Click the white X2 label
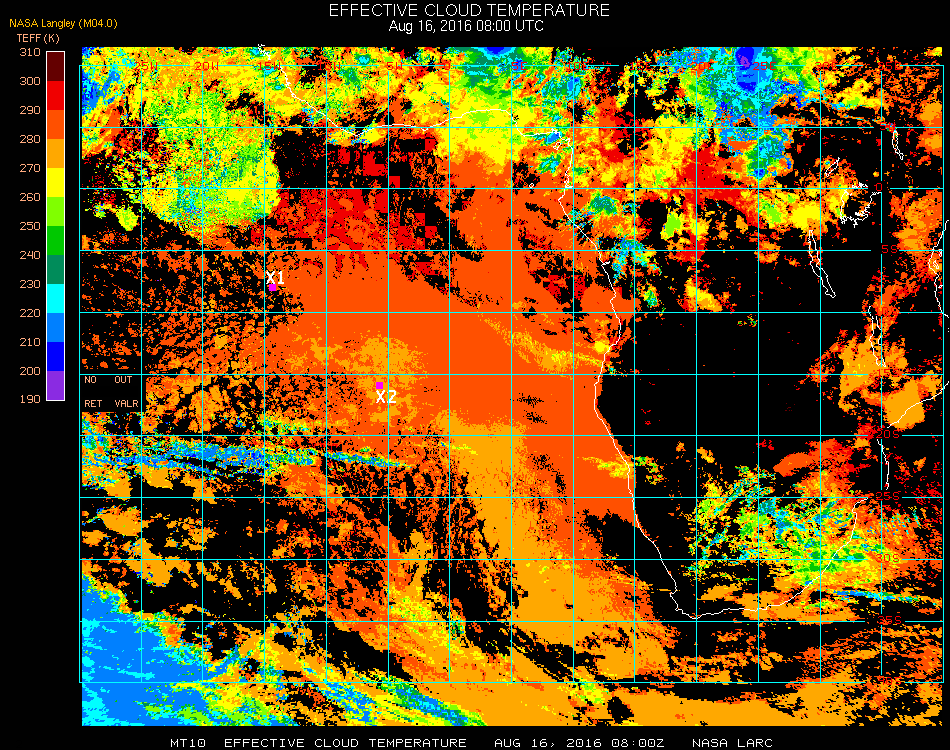 tap(386, 397)
